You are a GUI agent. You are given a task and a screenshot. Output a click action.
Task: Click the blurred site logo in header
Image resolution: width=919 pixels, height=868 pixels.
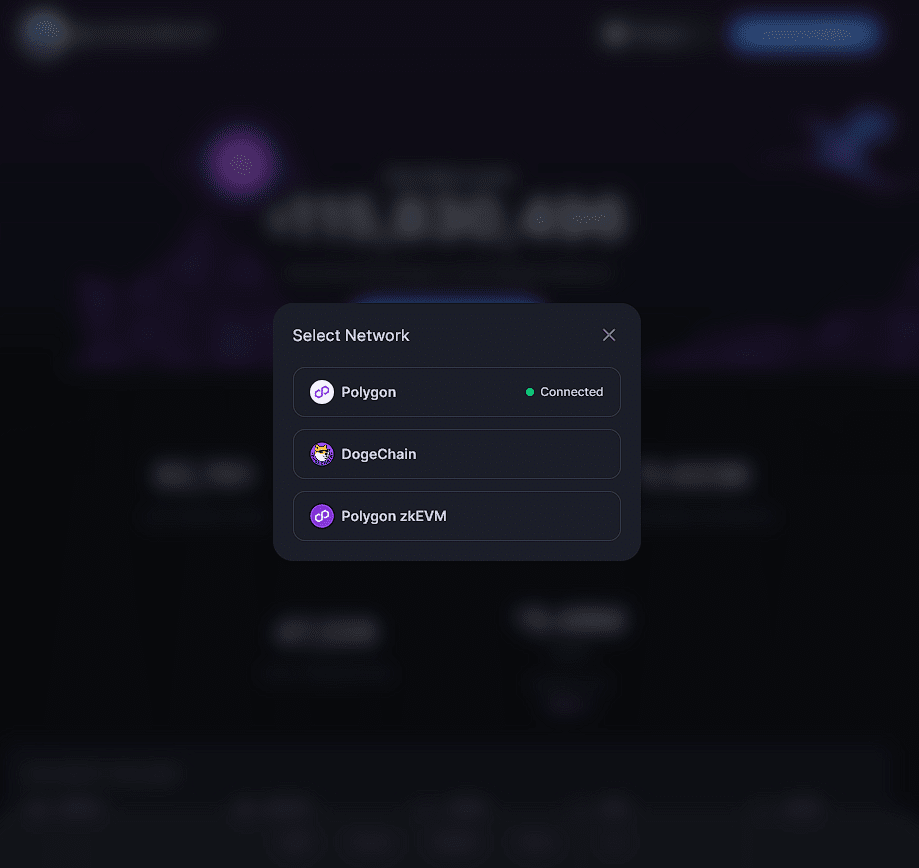pos(46,29)
